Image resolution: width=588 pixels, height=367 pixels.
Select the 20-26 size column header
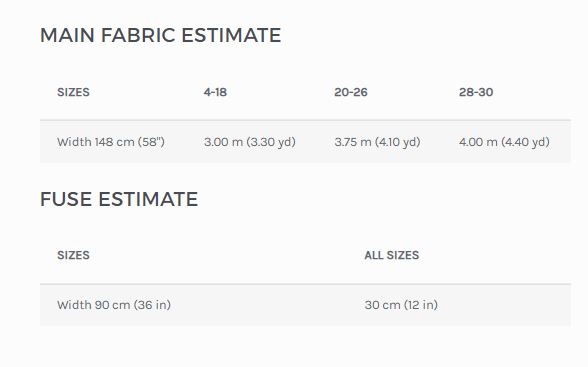click(351, 92)
